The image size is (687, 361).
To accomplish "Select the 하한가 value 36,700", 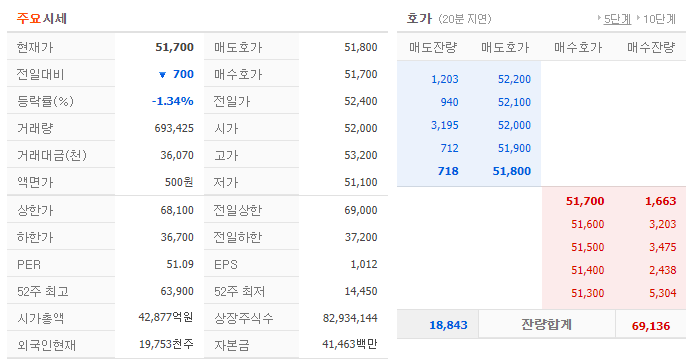I will coord(177,237).
